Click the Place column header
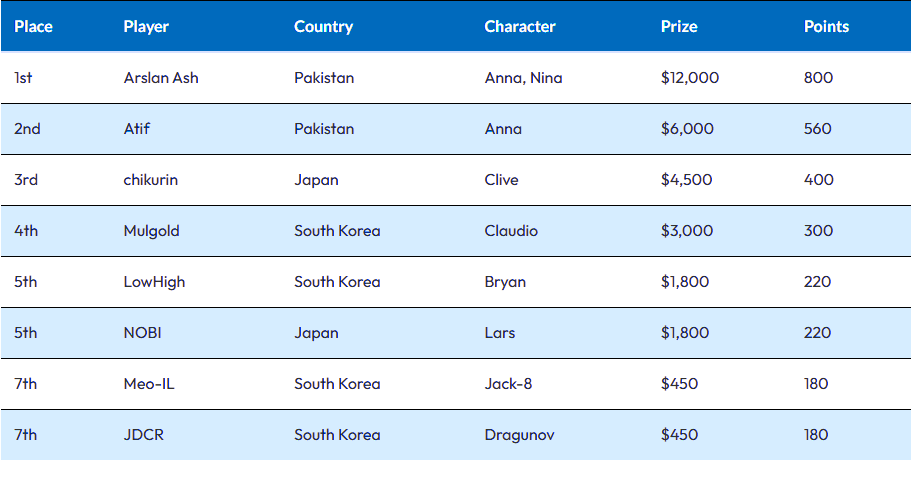Viewport: 911px width, 480px height. [x=33, y=27]
